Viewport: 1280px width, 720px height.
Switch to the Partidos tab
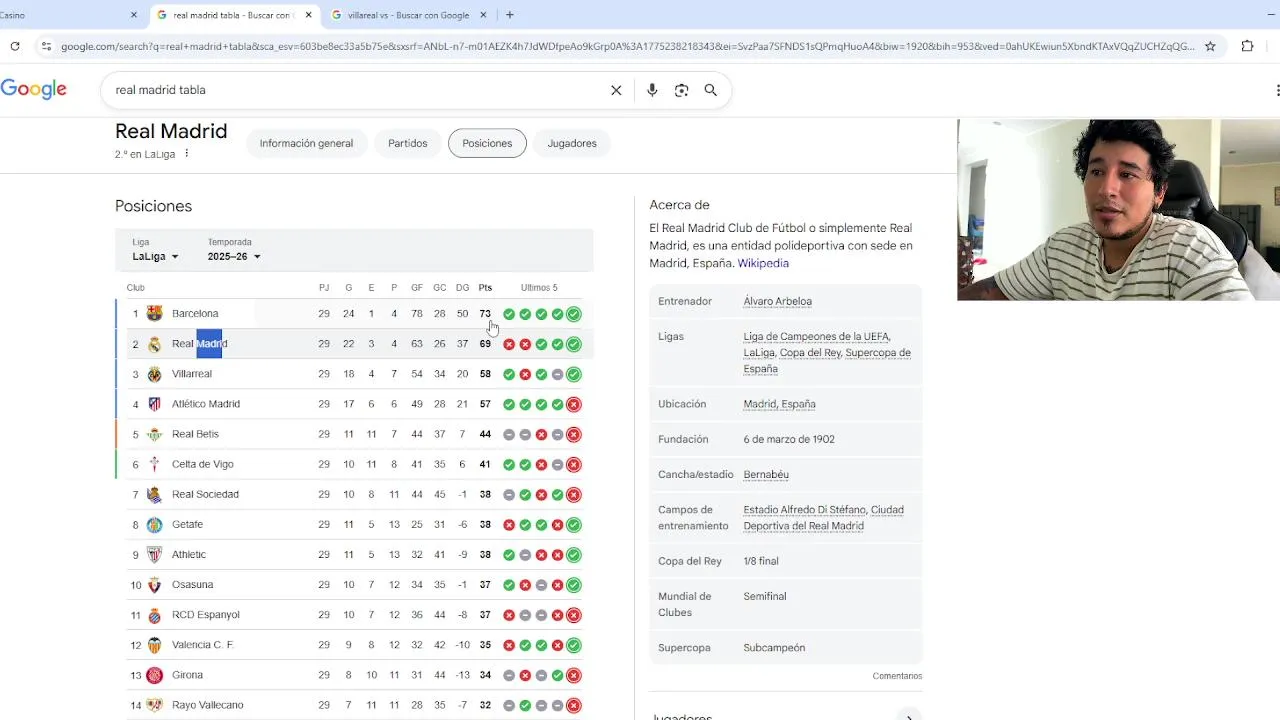[408, 143]
